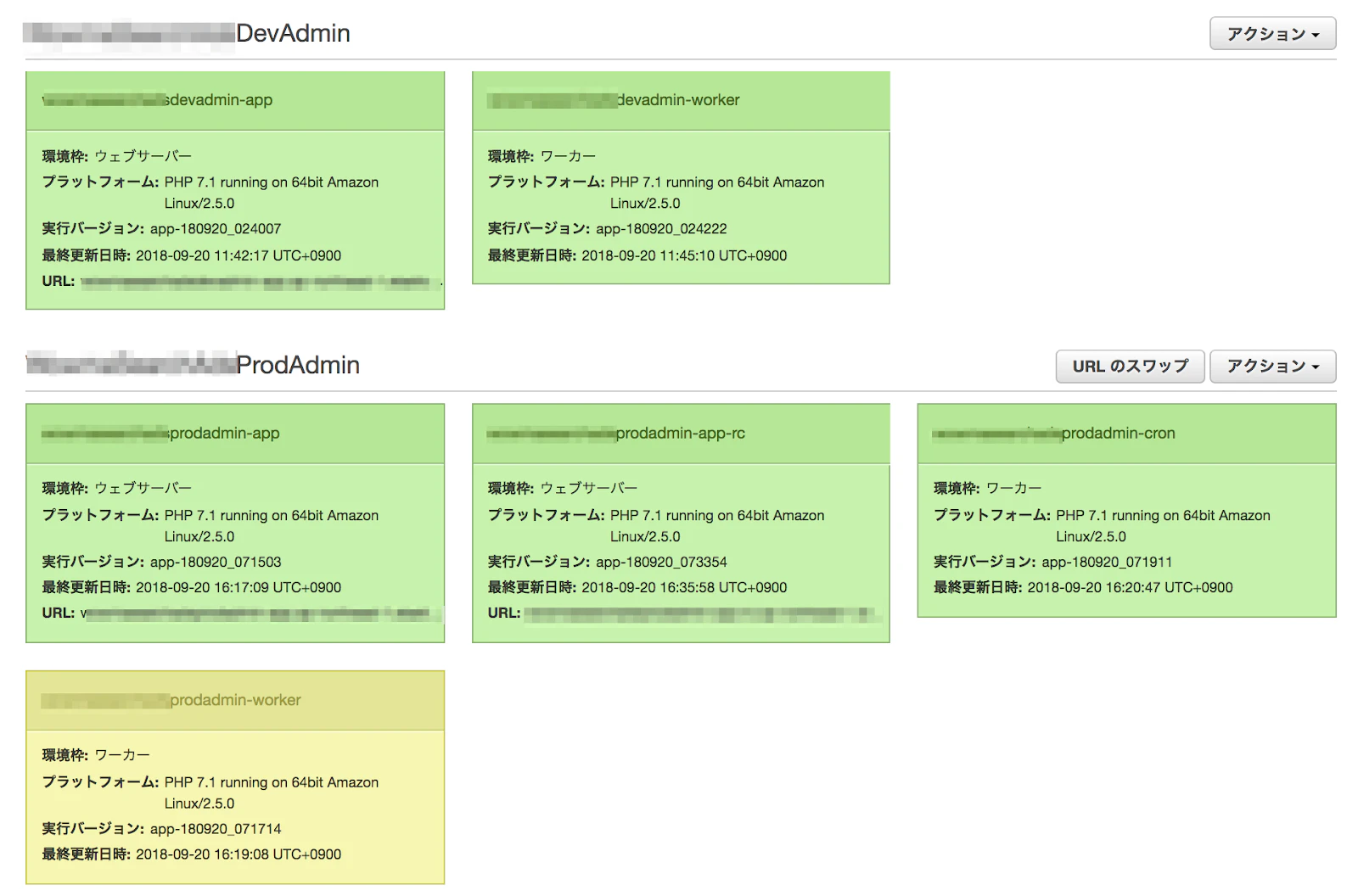The image size is (1358, 896).
Task: Open the DevAdmin アクション dropdown
Action: click(x=1272, y=34)
